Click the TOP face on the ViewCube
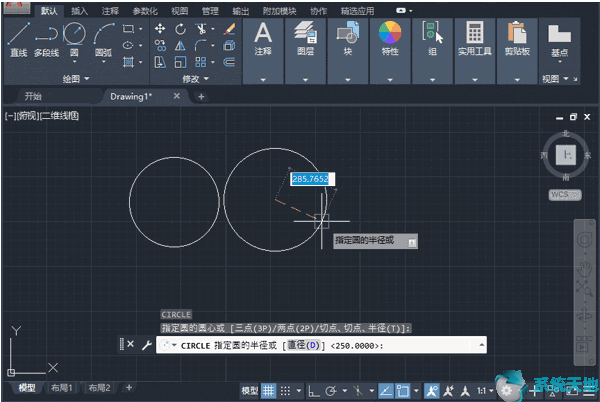This screenshot has width=600, height=402. (x=566, y=154)
